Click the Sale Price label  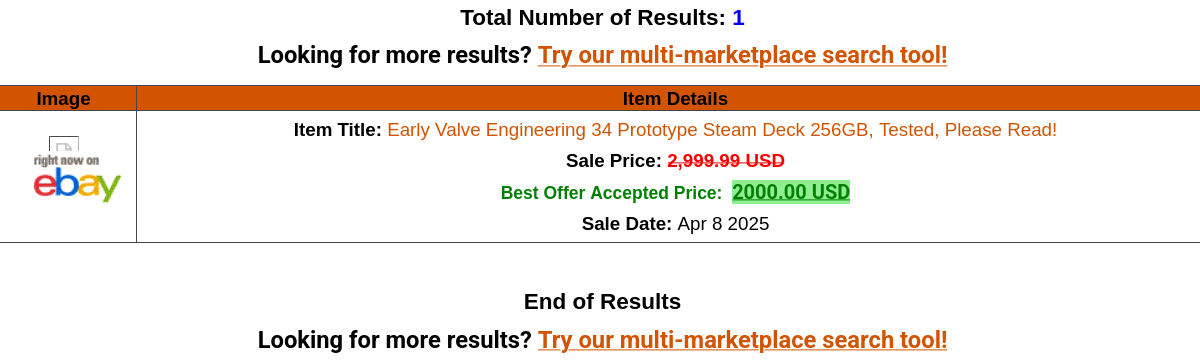pyautogui.click(x=613, y=161)
